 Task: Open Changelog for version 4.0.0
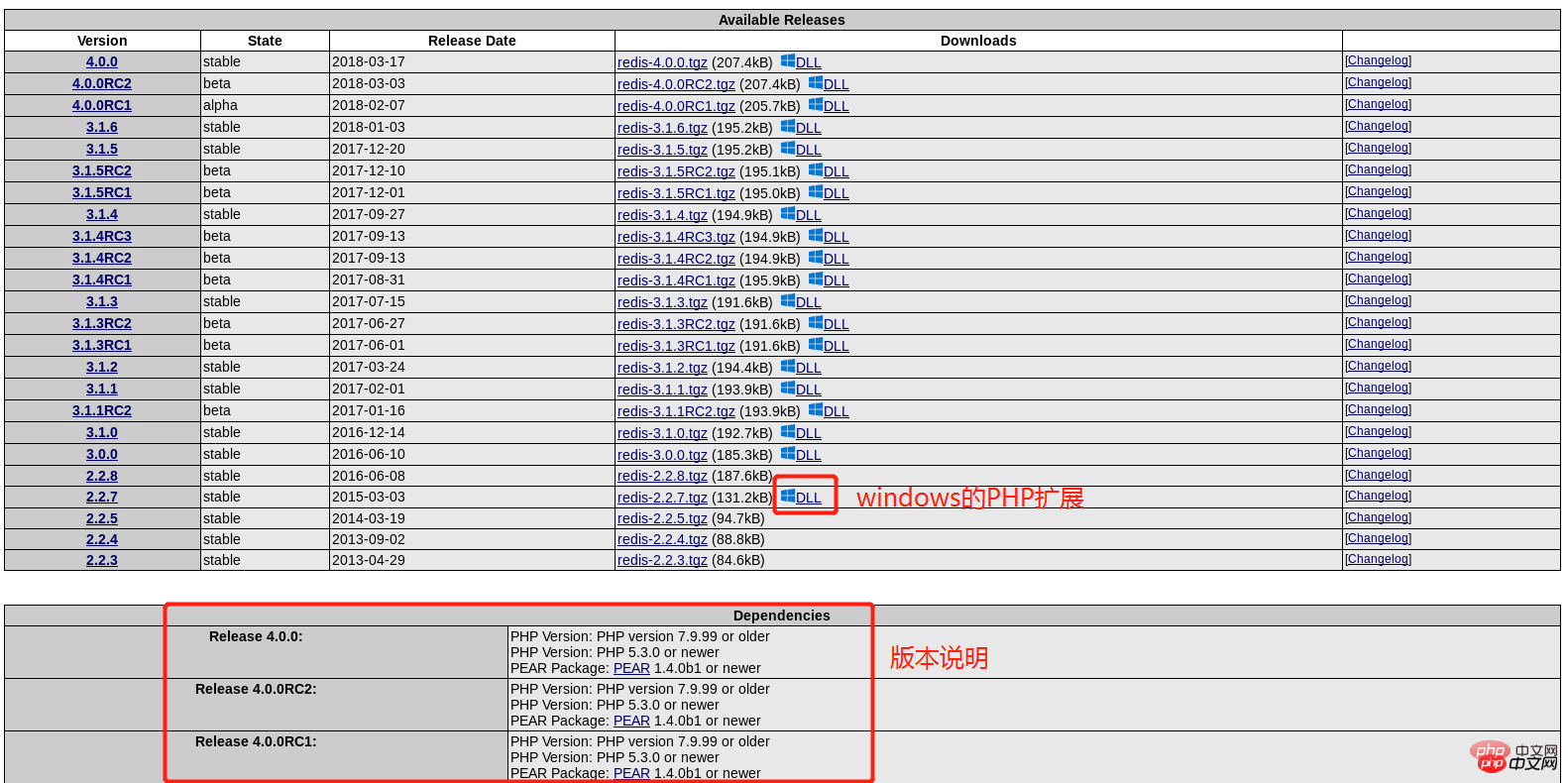(x=1379, y=60)
